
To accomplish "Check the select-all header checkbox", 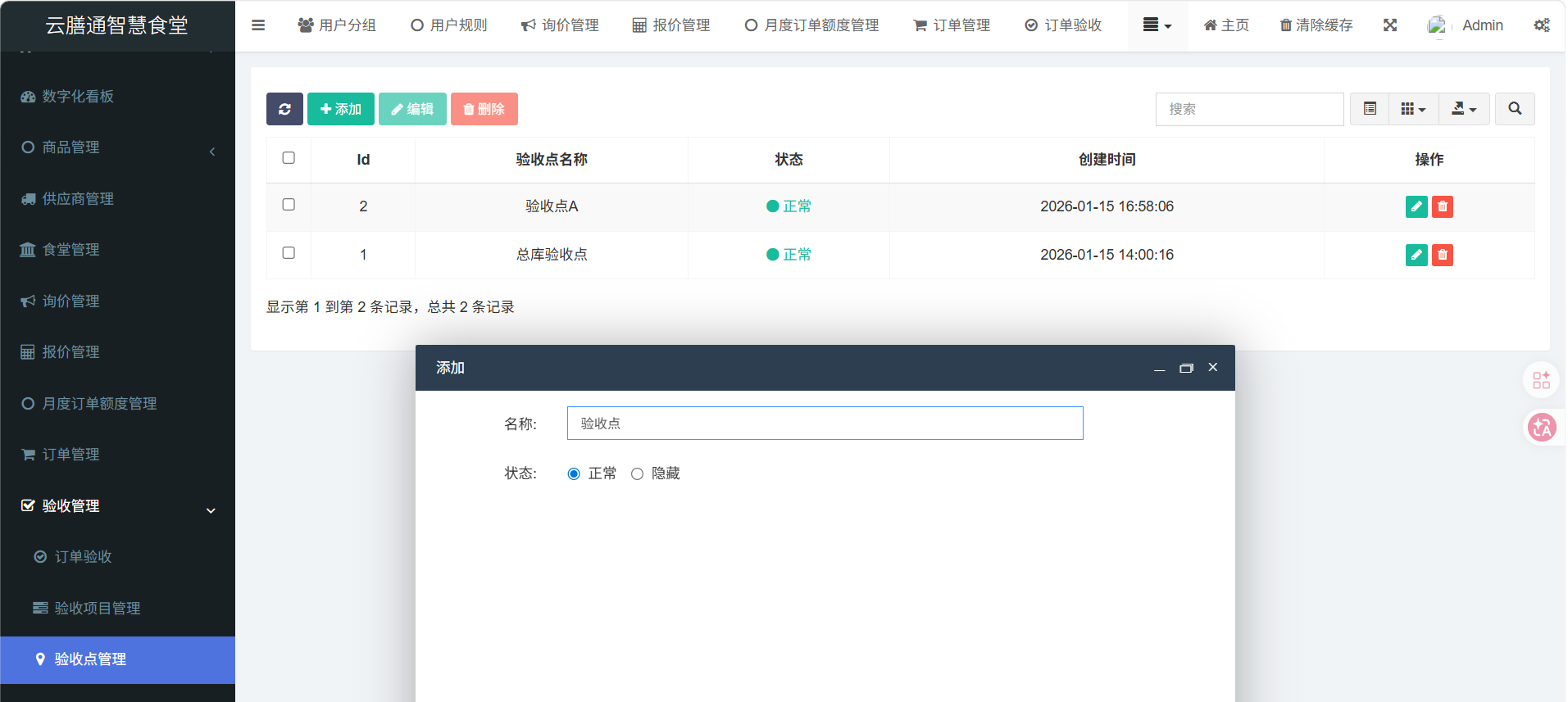I will point(289,158).
